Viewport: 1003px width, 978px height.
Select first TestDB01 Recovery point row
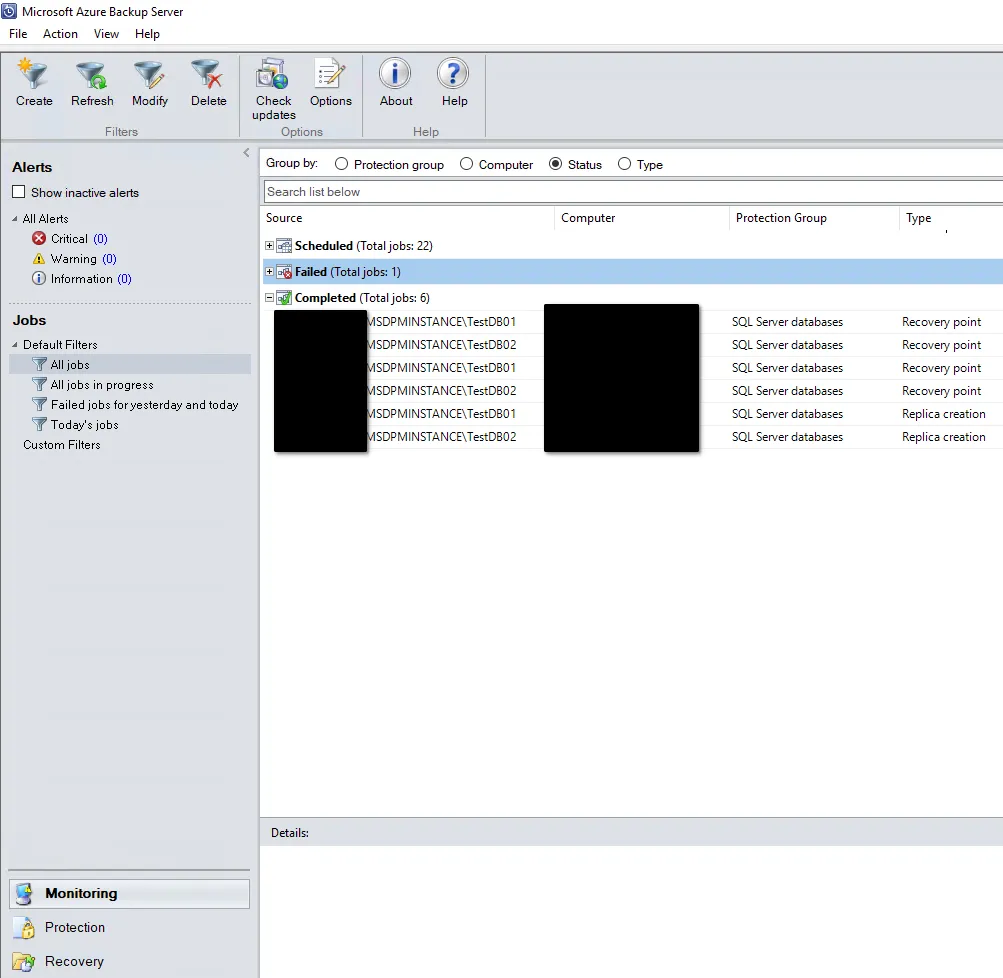(x=633, y=322)
